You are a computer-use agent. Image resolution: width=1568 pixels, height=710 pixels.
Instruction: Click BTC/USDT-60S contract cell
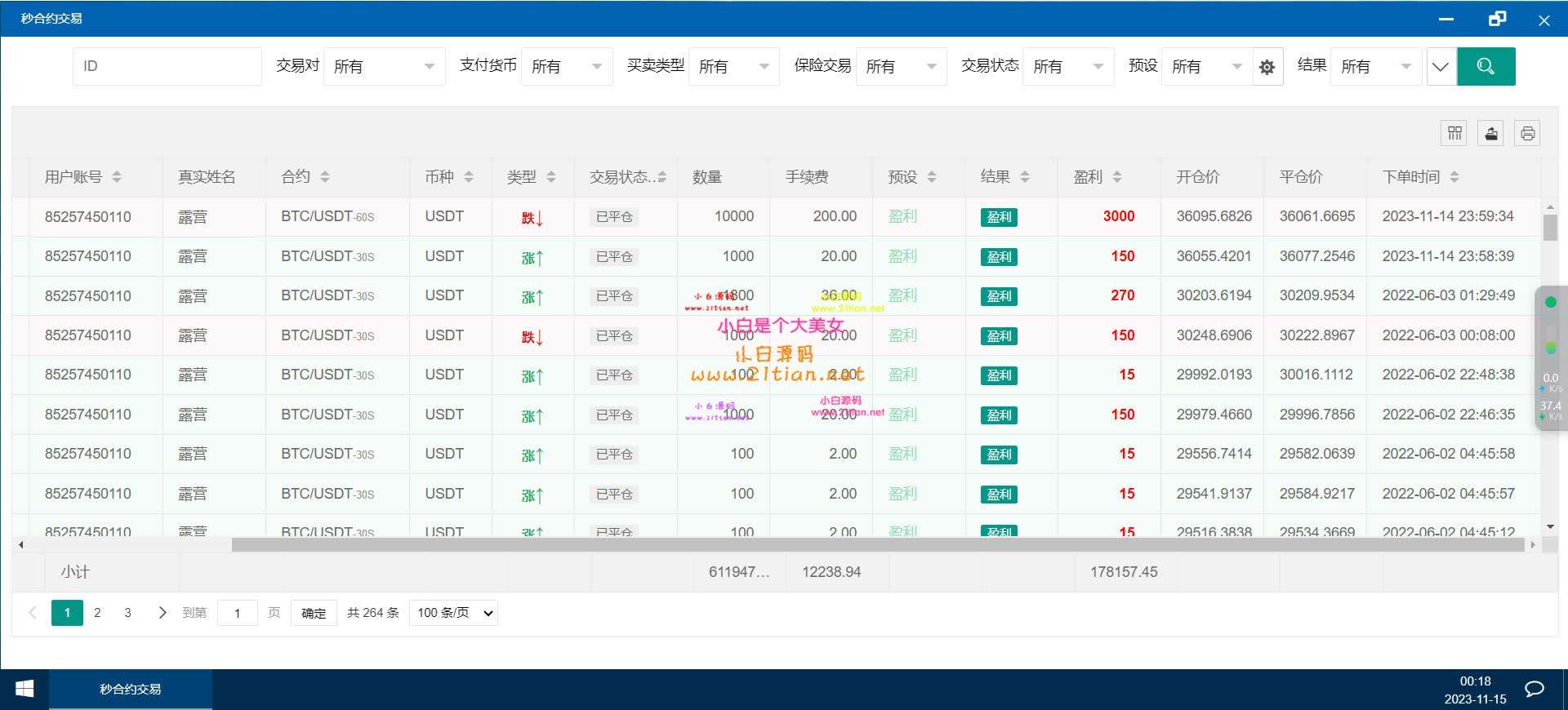point(327,216)
